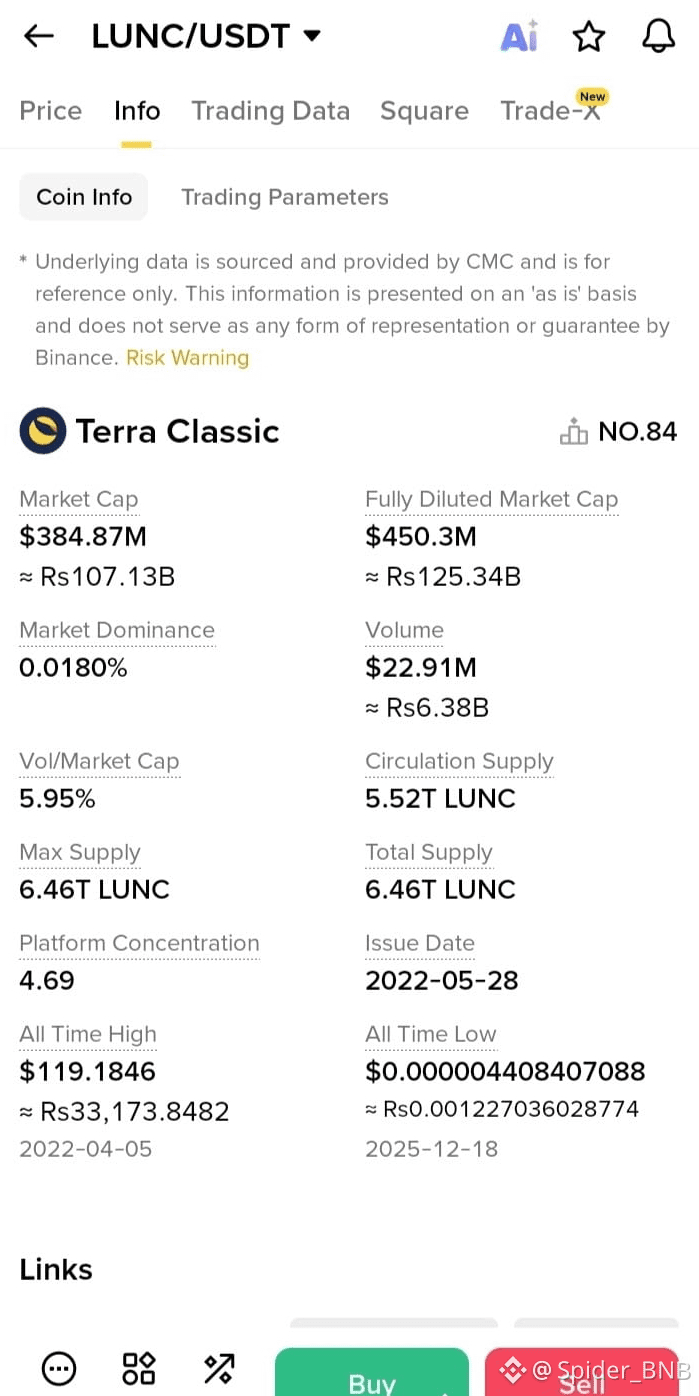Viewport: 699px width, 1396px height.
Task: Open the Trade-X tab
Action: coord(551,111)
